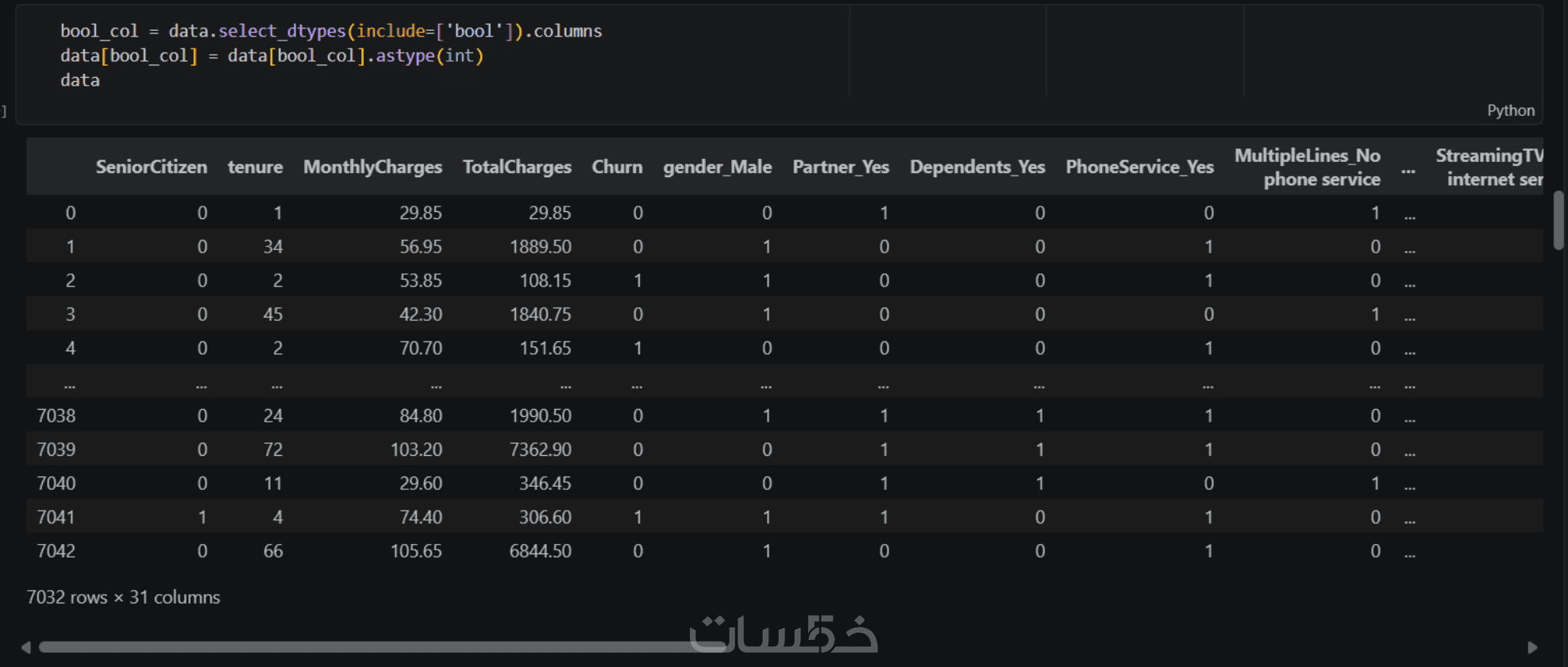
Task: Select the Partner_Yes column header
Action: pyautogui.click(x=840, y=167)
